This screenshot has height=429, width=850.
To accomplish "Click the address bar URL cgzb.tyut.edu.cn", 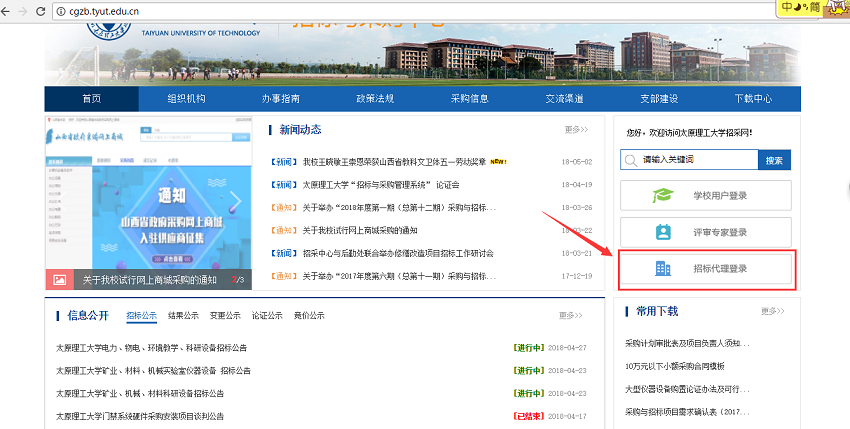I will [104, 11].
